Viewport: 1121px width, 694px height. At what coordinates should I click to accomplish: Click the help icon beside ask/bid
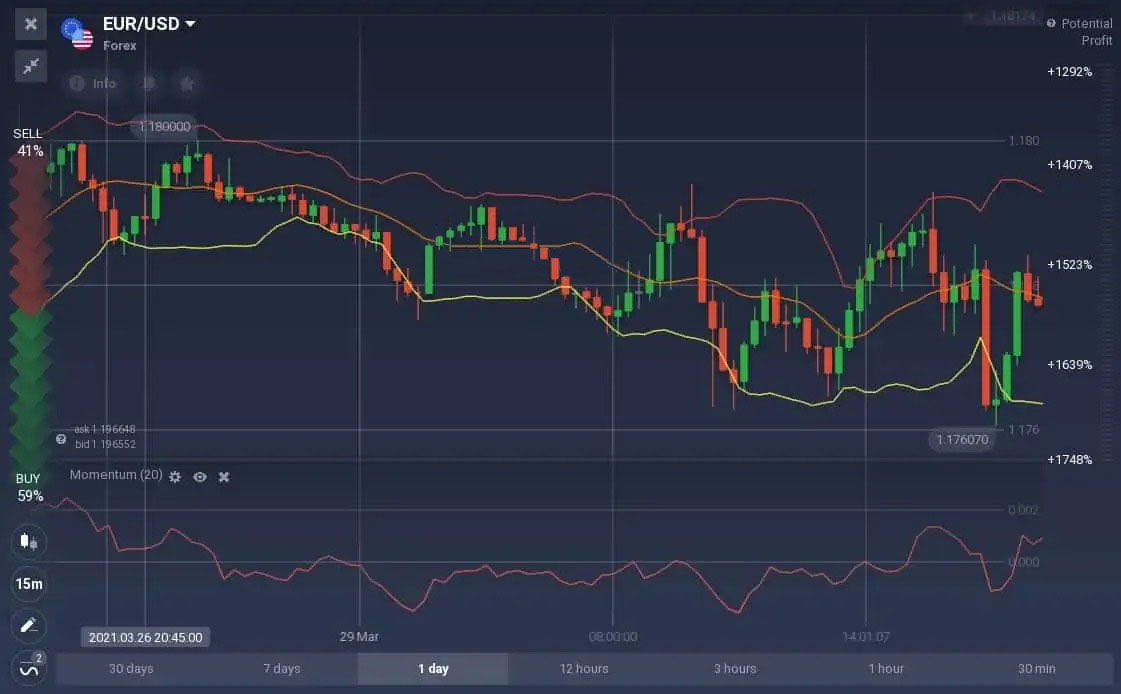(61, 438)
